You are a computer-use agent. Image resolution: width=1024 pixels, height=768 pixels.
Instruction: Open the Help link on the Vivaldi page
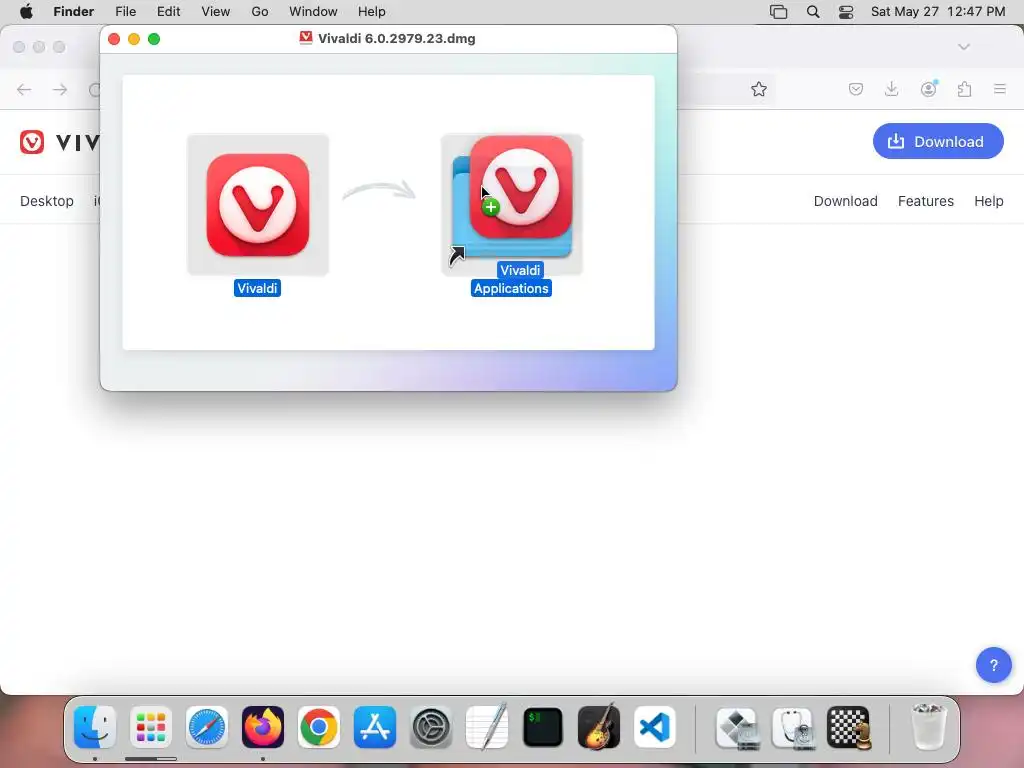(988, 201)
